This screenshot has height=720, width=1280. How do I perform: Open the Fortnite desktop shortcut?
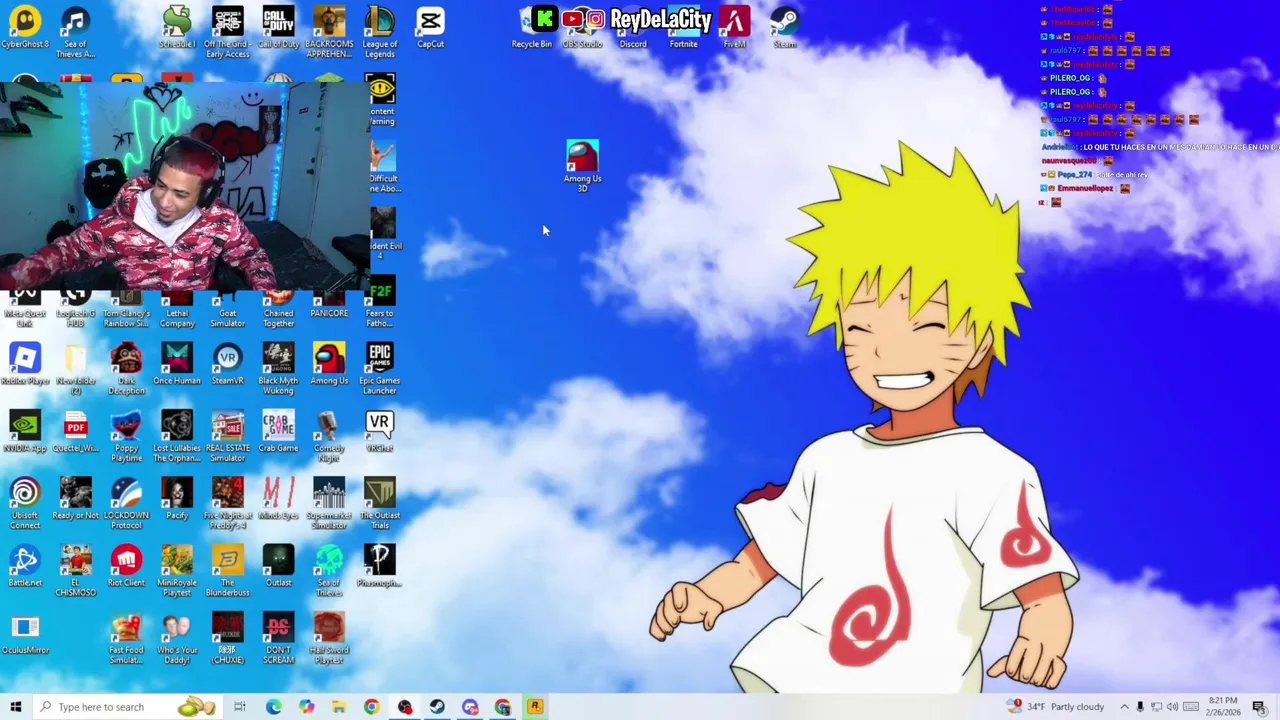[x=683, y=28]
